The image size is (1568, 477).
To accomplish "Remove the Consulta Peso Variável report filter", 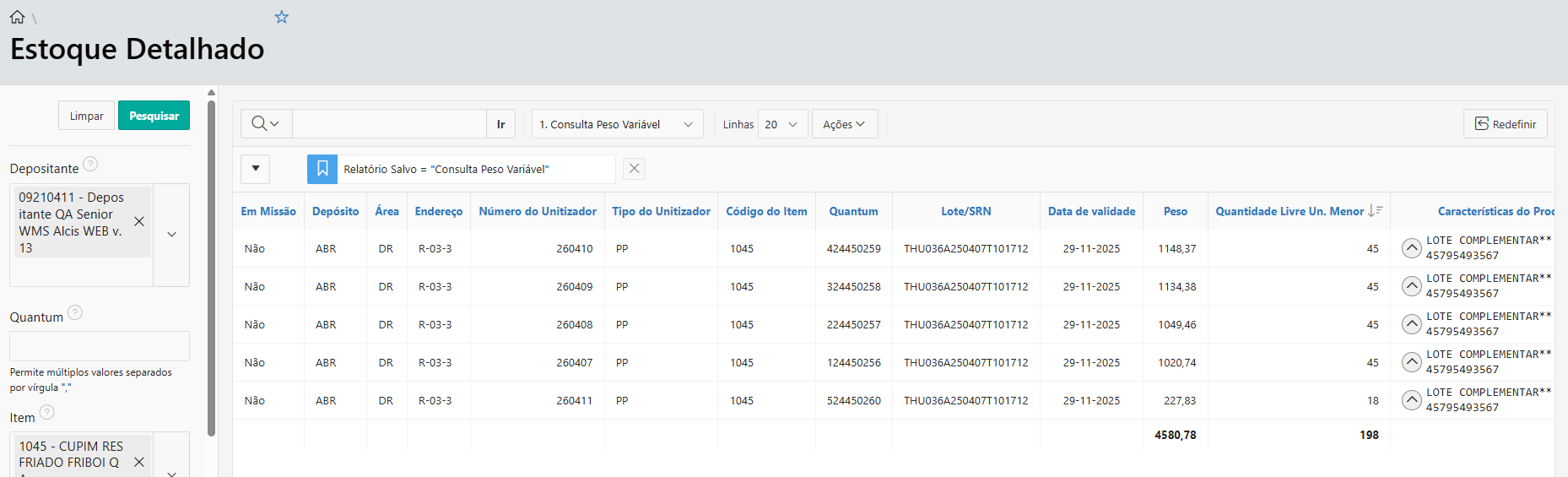I will pyautogui.click(x=635, y=169).
